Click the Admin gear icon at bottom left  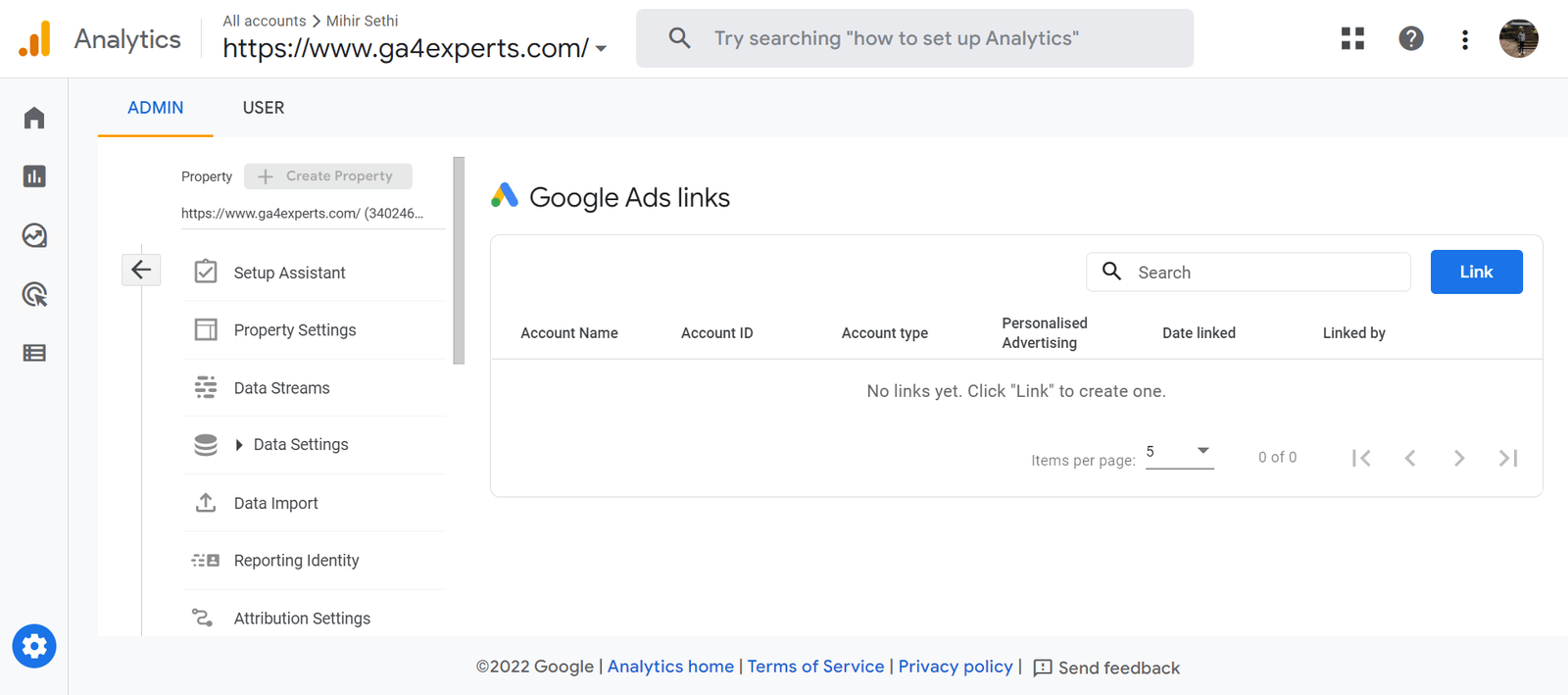[33, 646]
